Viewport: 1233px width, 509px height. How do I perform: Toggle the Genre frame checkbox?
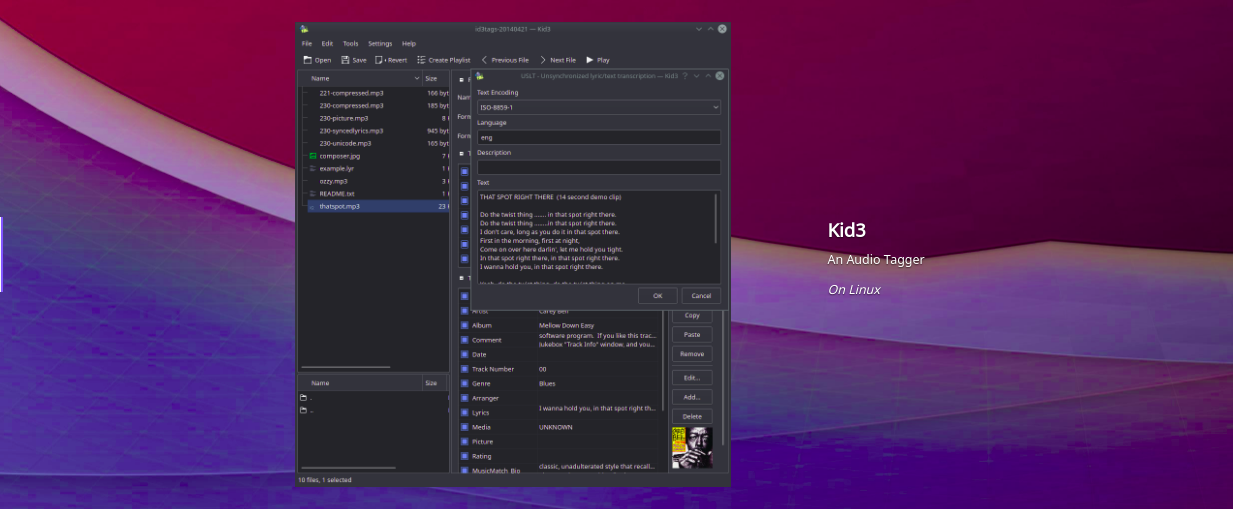click(x=464, y=383)
